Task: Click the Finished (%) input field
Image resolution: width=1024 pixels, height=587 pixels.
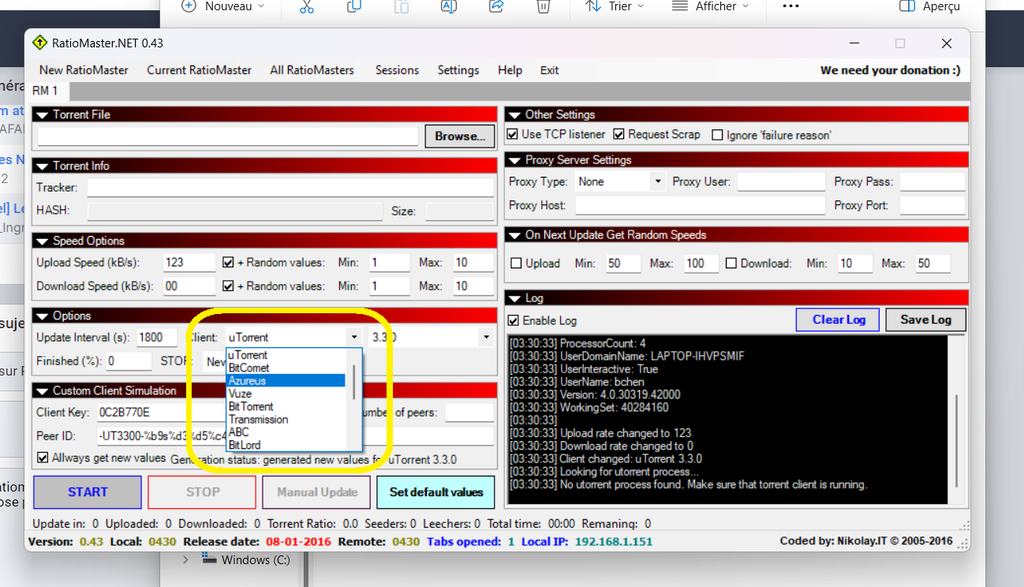Action: click(129, 361)
